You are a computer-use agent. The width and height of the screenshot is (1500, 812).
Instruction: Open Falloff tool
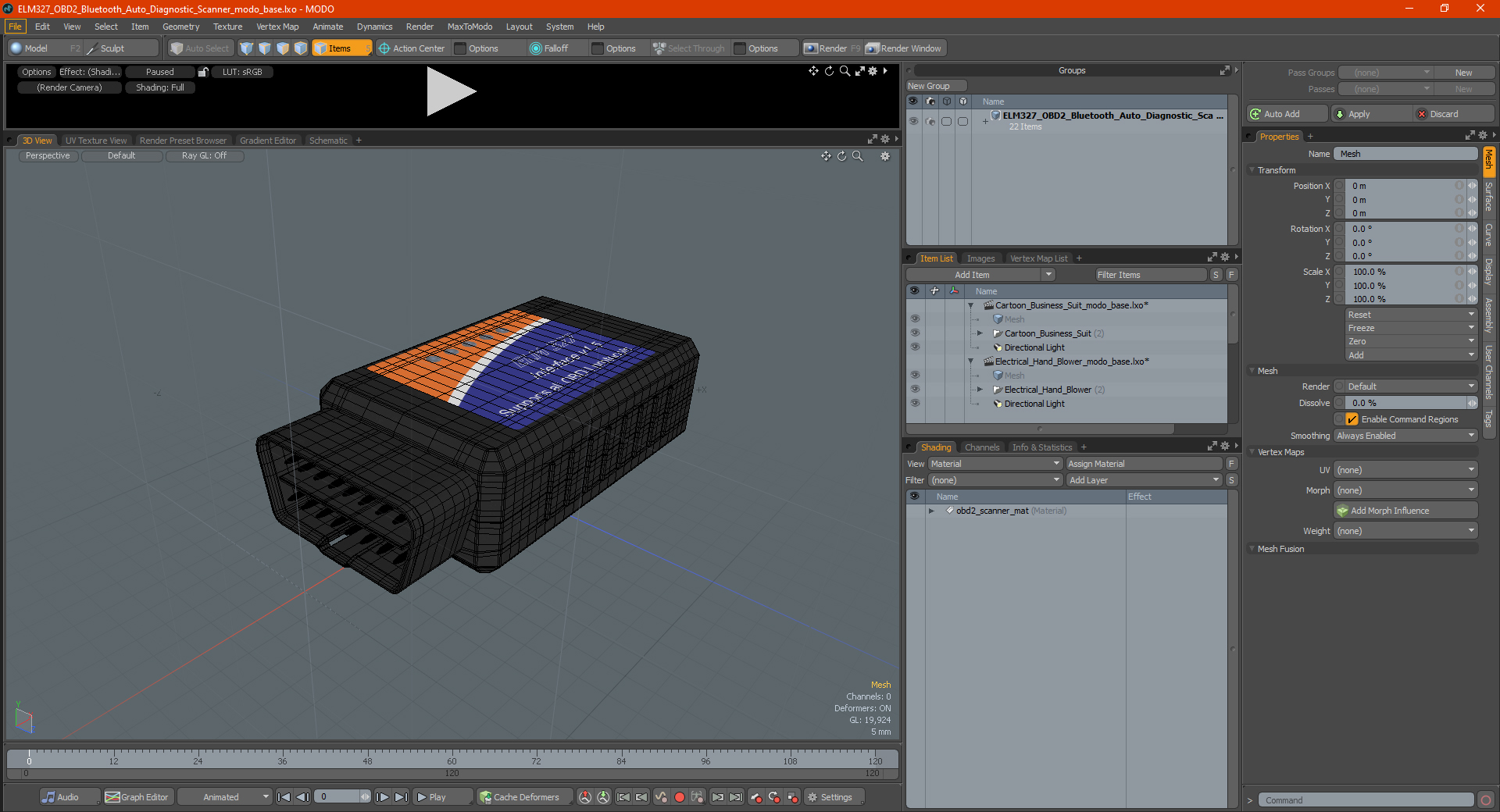549,48
